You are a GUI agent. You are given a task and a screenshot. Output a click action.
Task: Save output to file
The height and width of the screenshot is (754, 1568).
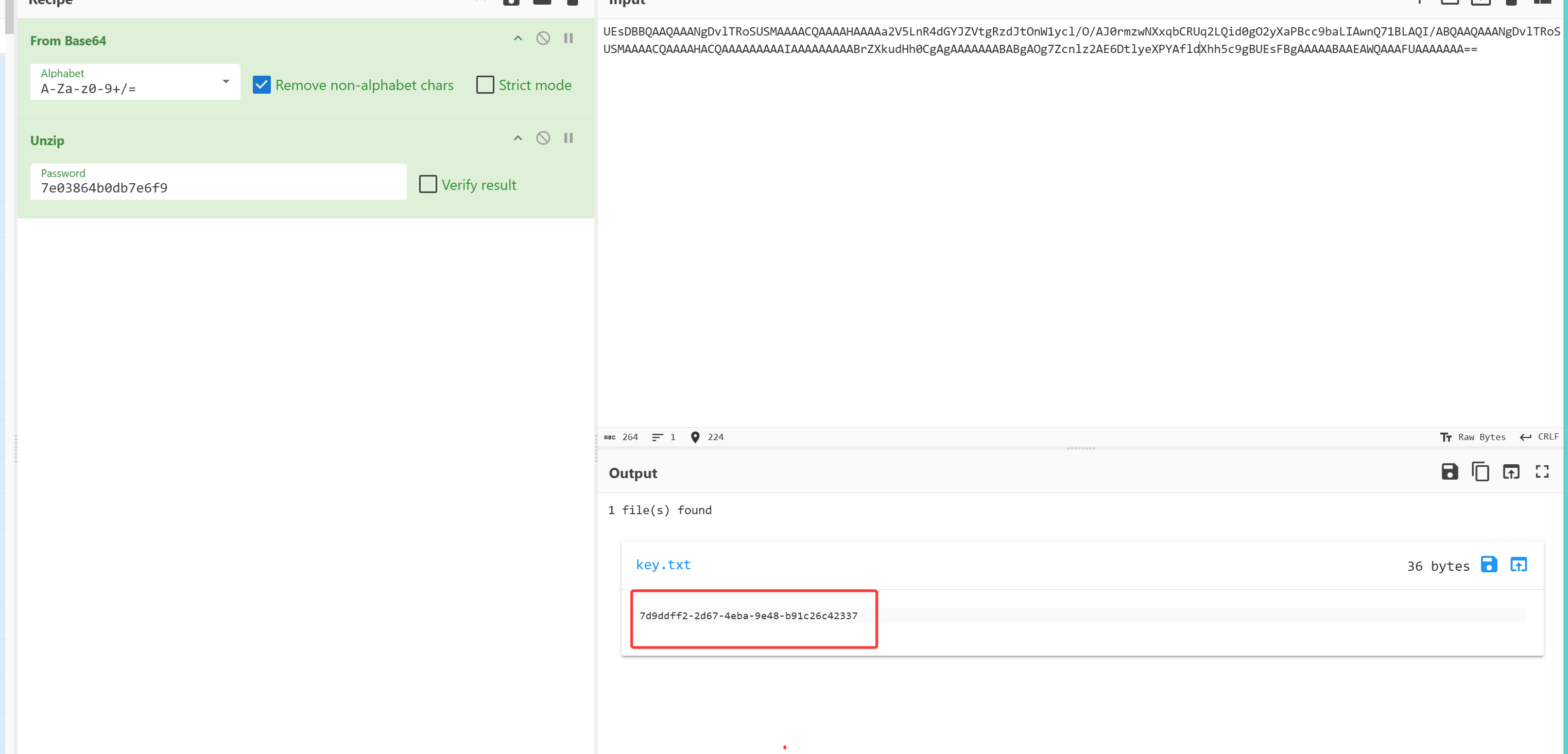coord(1449,471)
